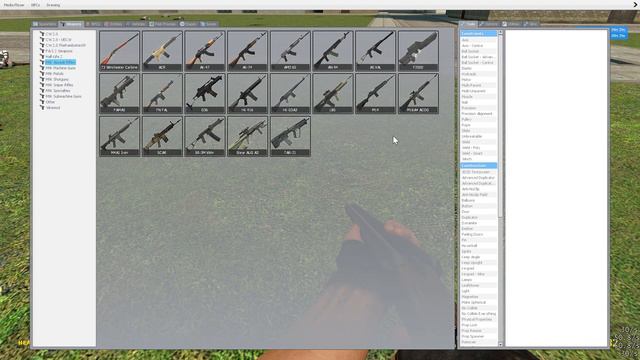
Task: Click tool list scrollbar up arrow
Action: pyautogui.click(x=500, y=33)
